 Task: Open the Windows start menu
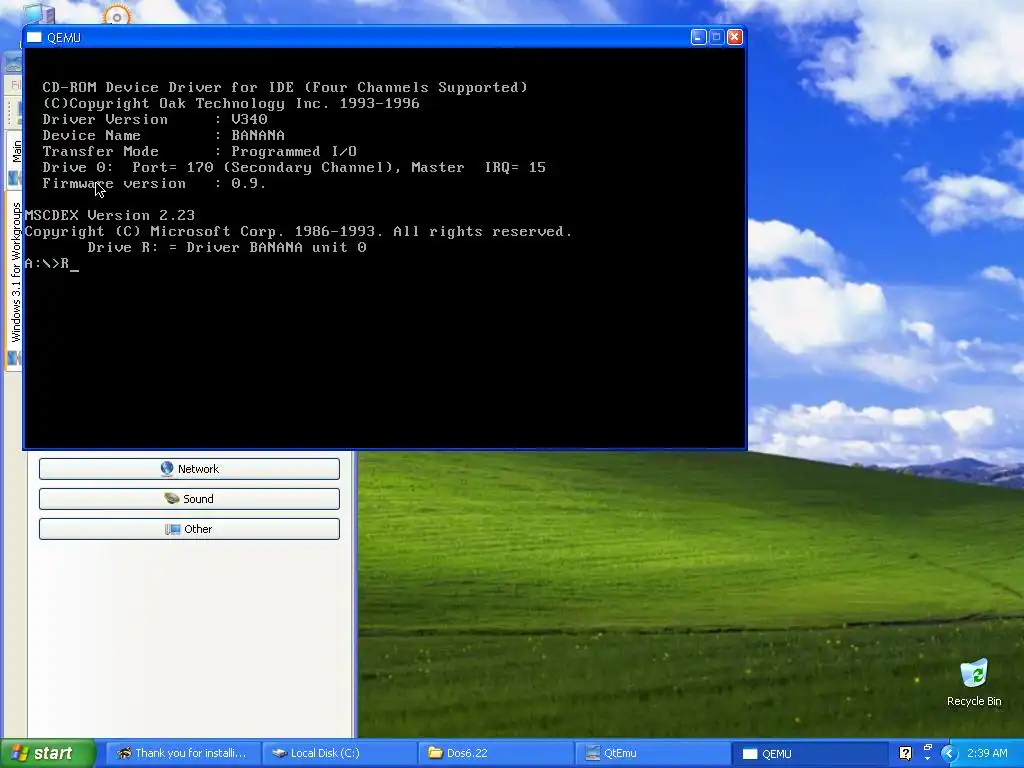(x=47, y=754)
